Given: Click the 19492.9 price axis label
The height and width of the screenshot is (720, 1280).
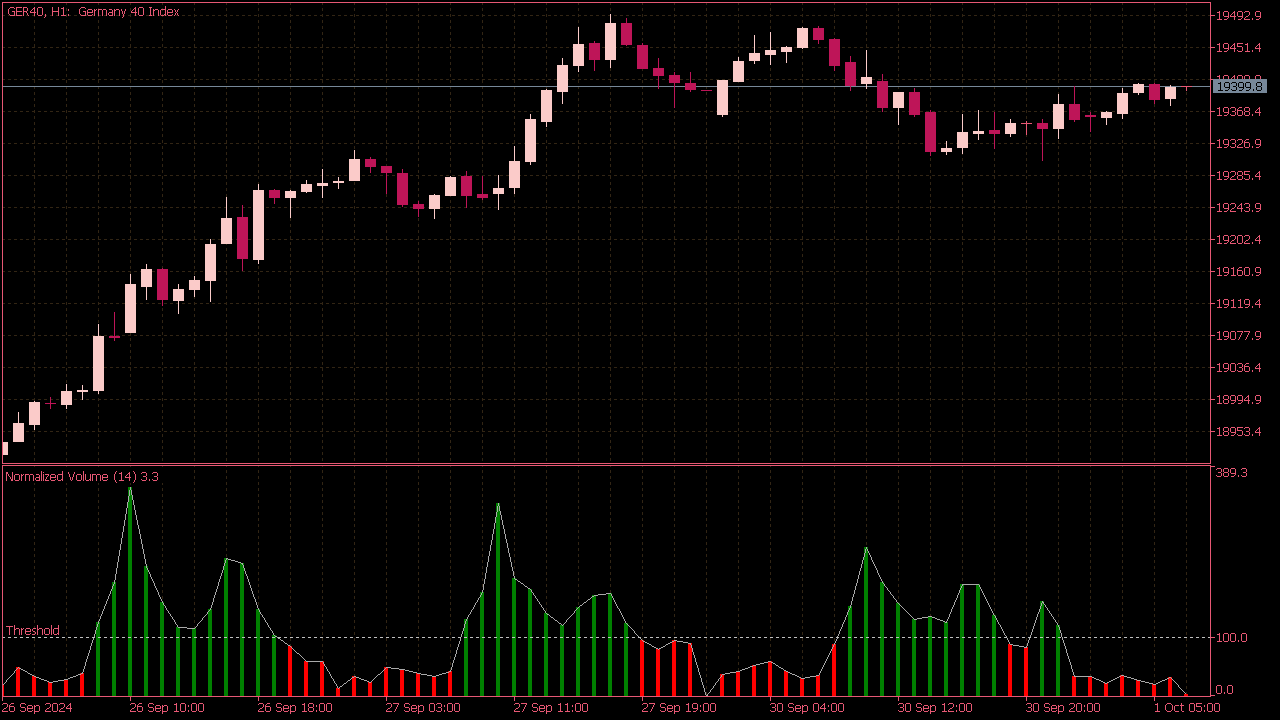Looking at the screenshot, I should pyautogui.click(x=1238, y=16).
